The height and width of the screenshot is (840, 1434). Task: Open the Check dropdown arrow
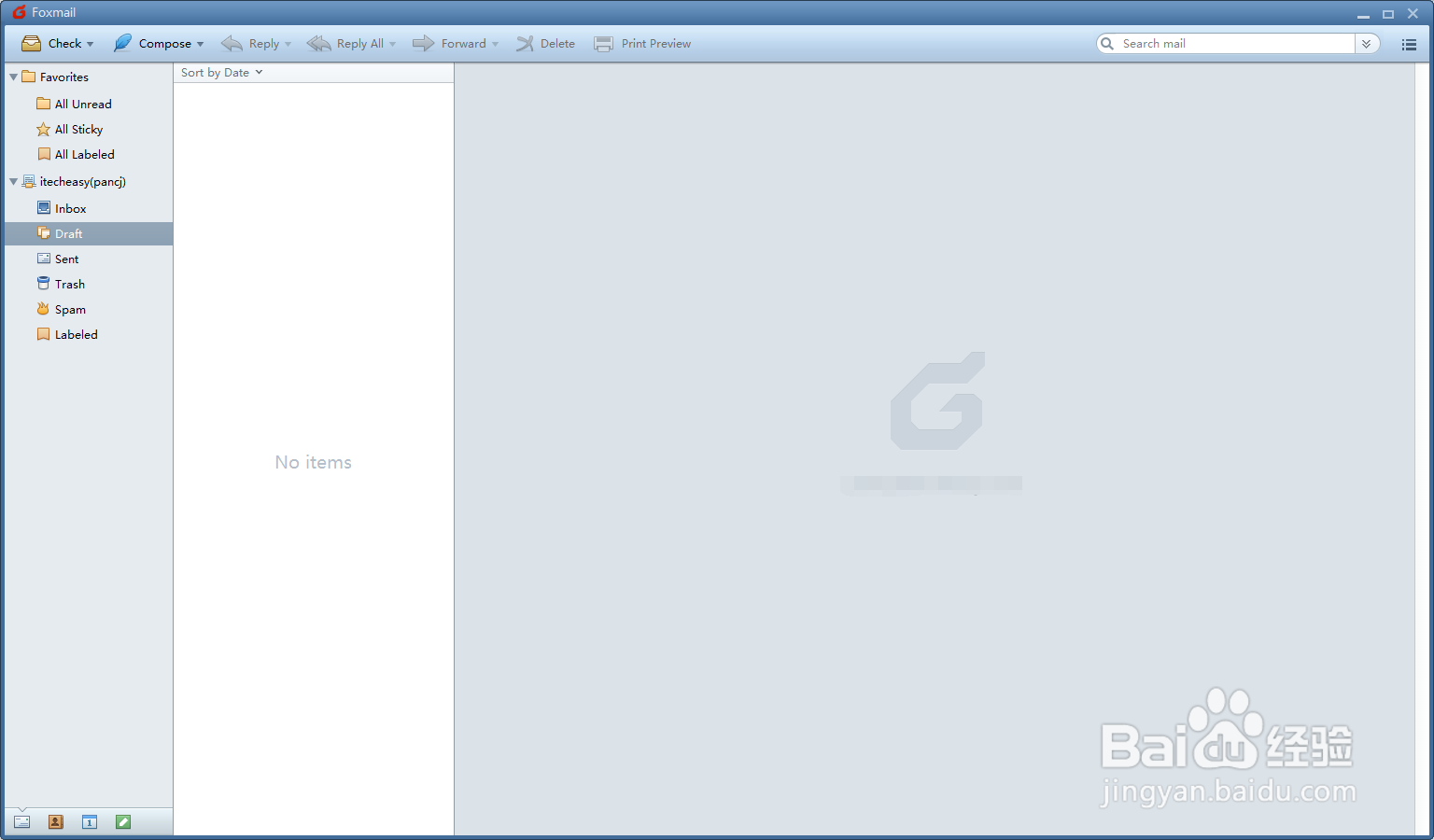(x=91, y=45)
